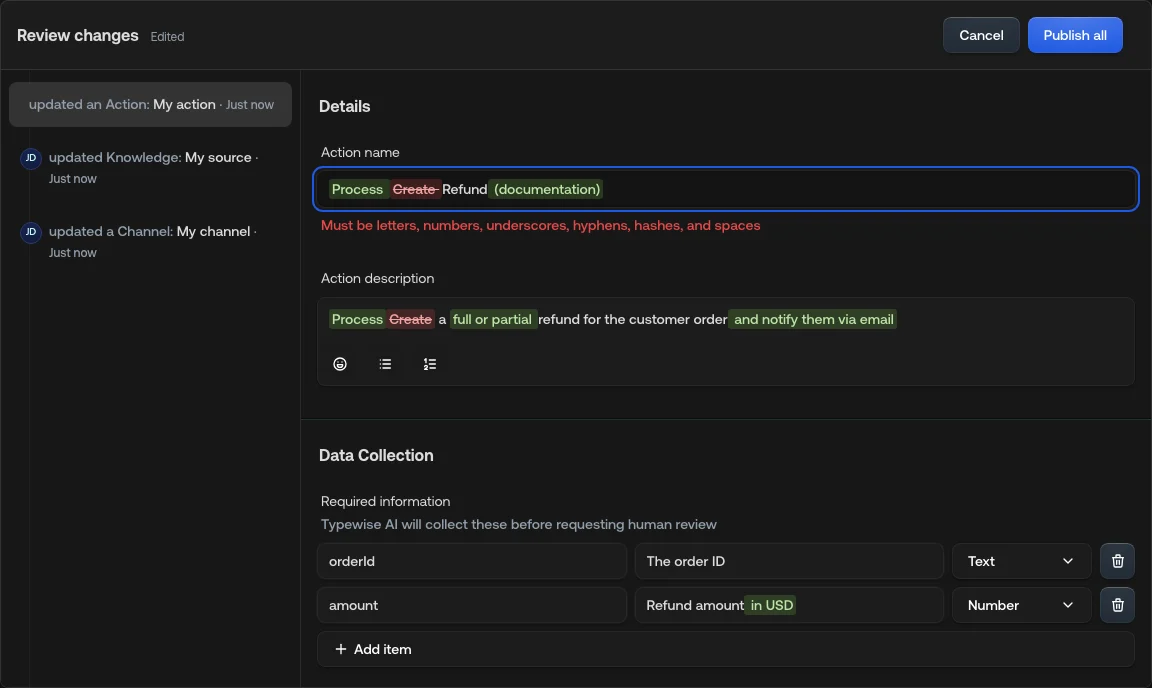
Task: Click the 'full or partial' highlighted addition
Action: tap(492, 320)
